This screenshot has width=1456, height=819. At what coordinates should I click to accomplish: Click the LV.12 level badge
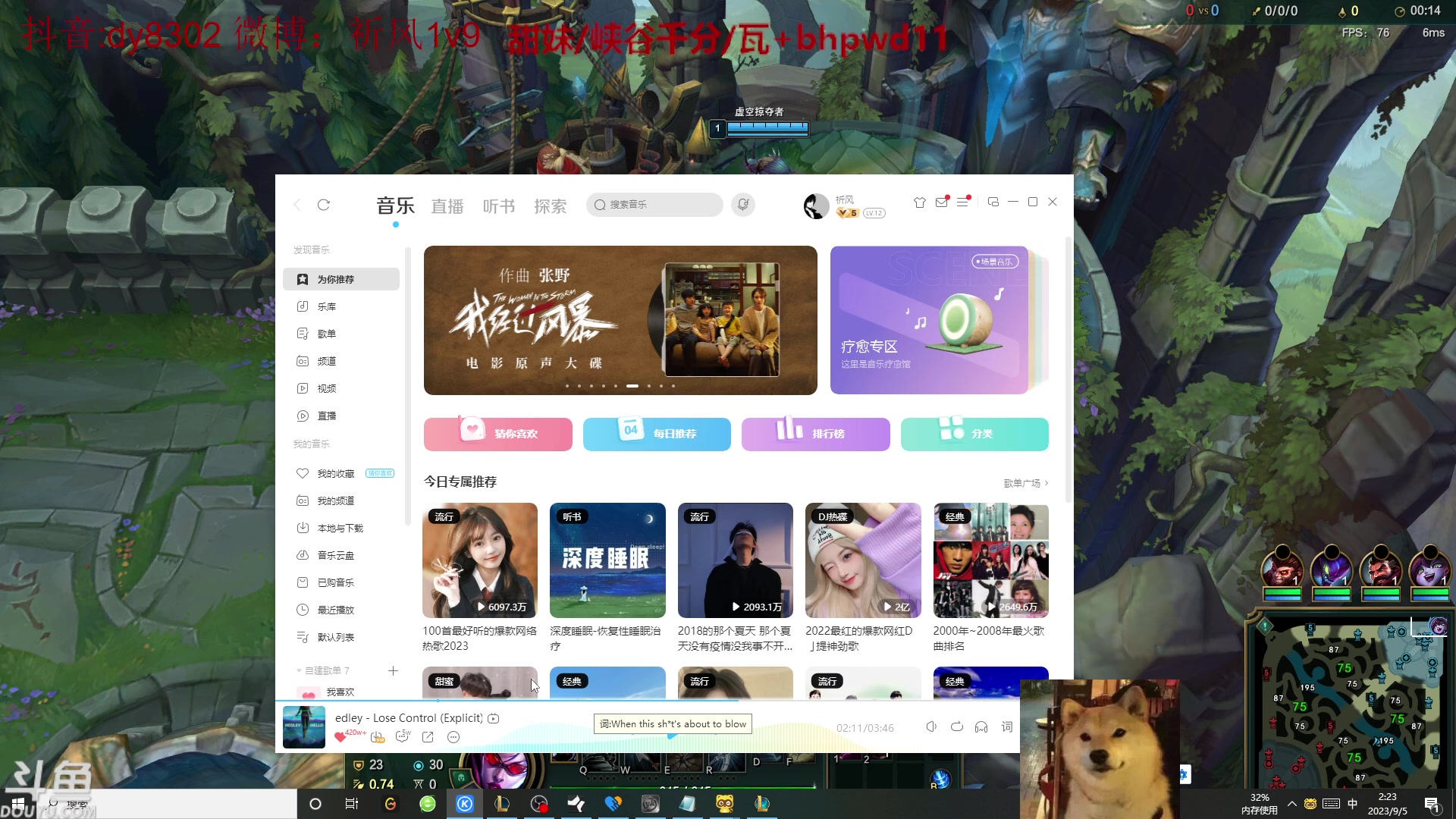tap(874, 213)
